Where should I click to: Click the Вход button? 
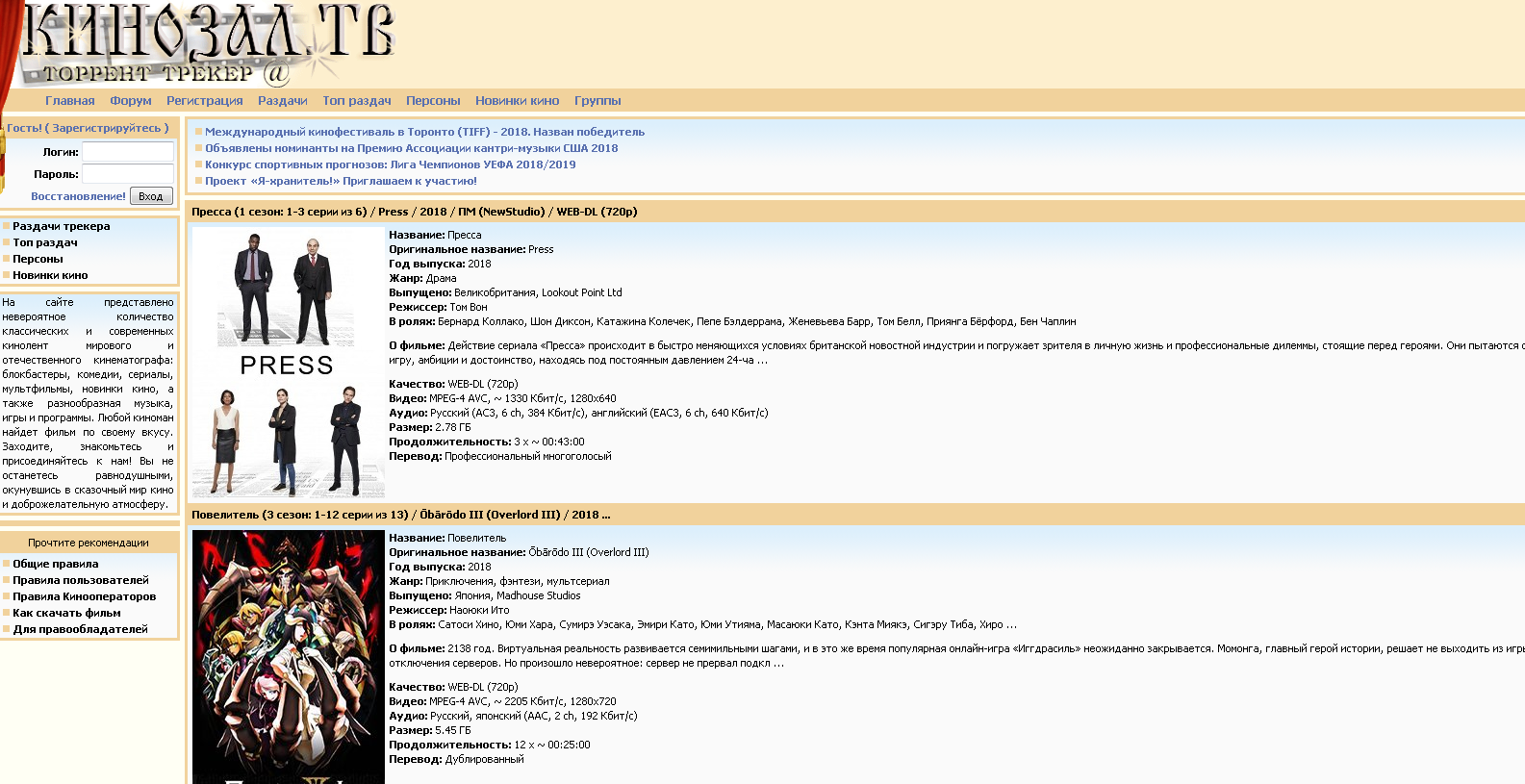click(x=151, y=196)
